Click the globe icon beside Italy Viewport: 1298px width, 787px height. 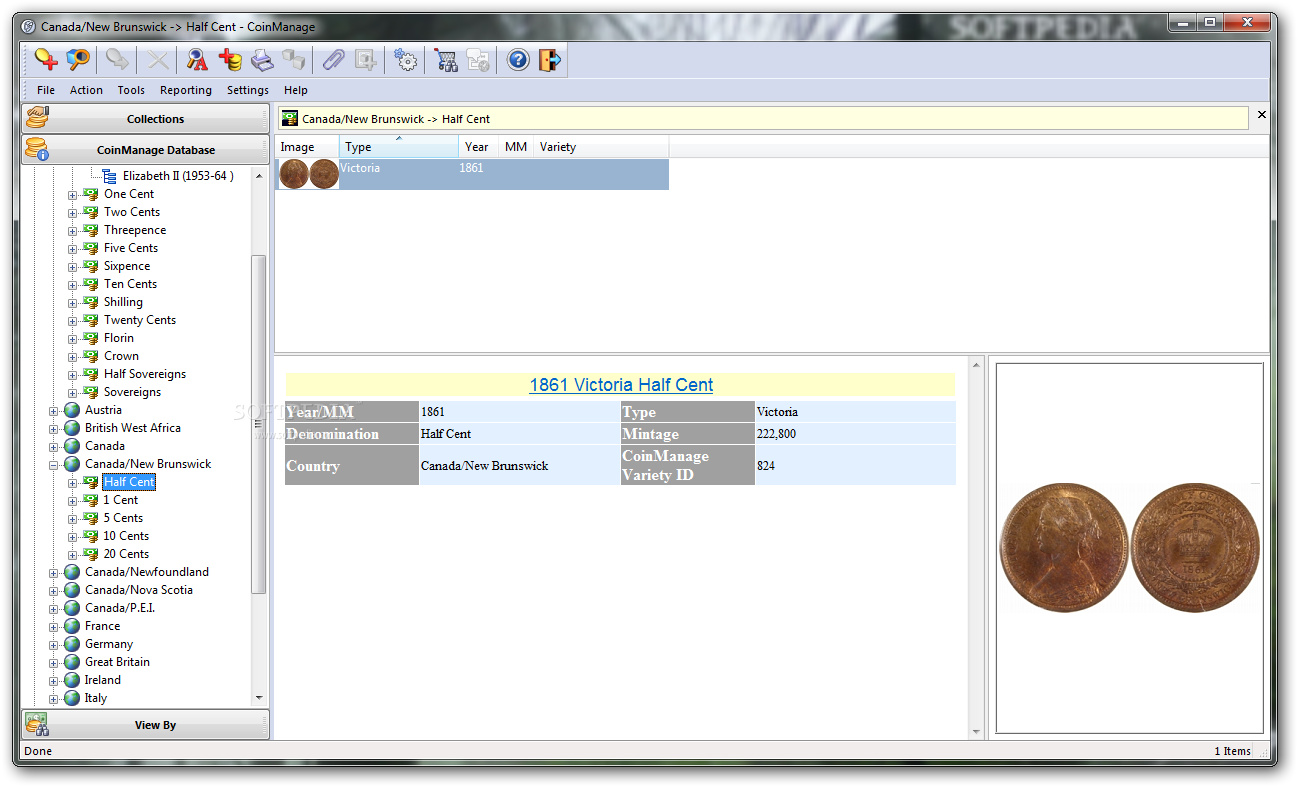pyautogui.click(x=72, y=698)
